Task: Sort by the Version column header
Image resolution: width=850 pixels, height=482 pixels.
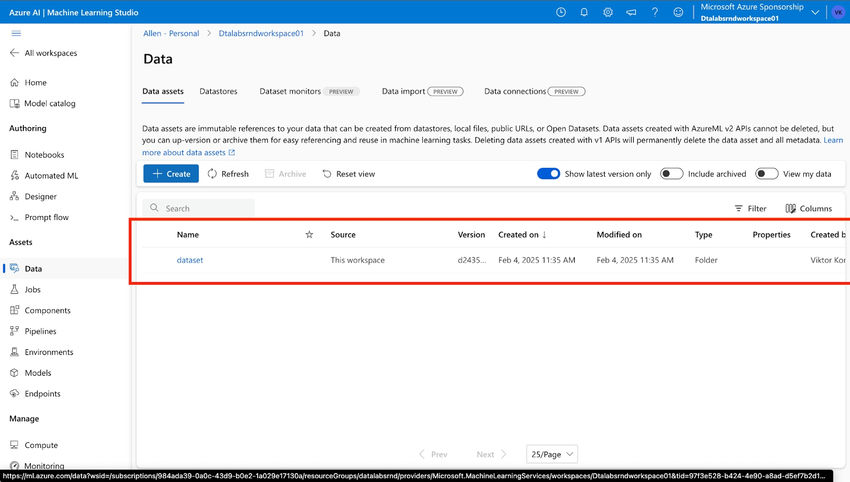Action: [471, 235]
